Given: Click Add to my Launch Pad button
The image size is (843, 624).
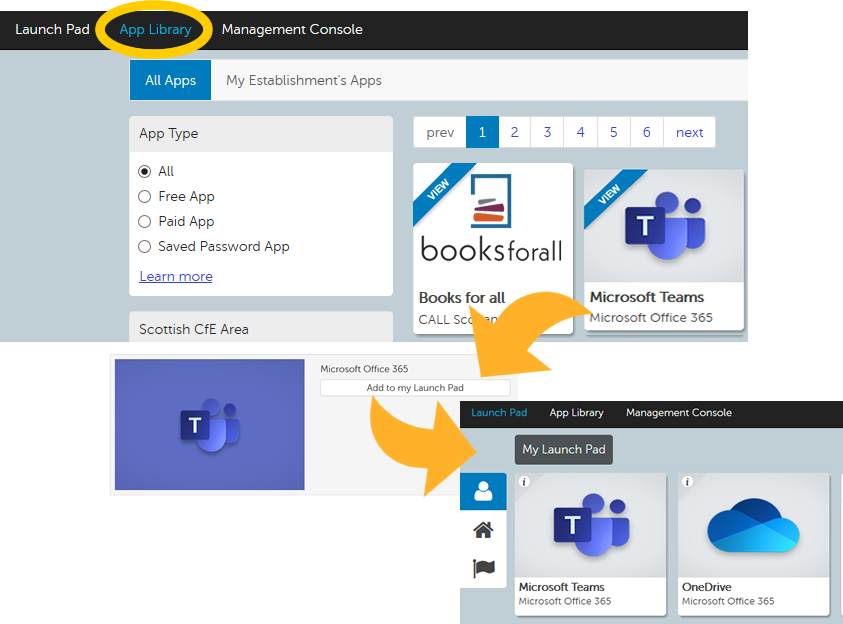Looking at the screenshot, I should (415, 388).
